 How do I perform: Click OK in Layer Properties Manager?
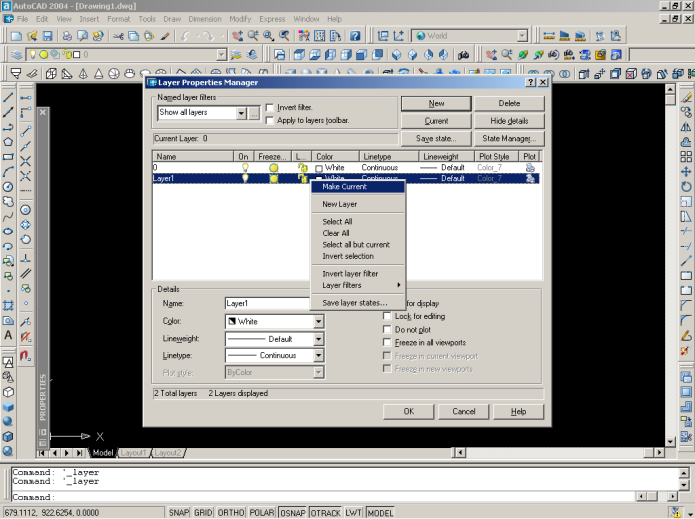pos(409,412)
